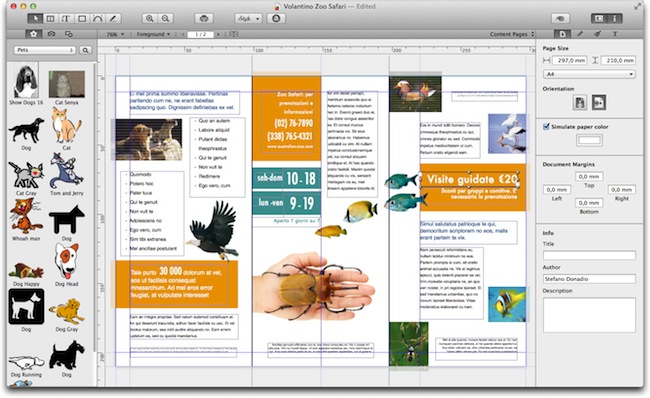The width and height of the screenshot is (650, 398).
Task: Click the Top margin field
Action: [589, 177]
